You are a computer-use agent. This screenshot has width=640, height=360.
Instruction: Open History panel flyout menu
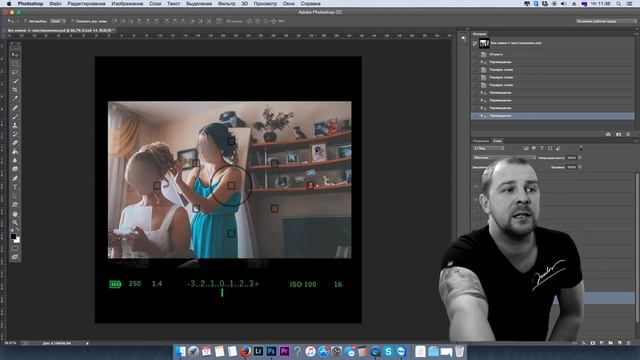pos(636,34)
